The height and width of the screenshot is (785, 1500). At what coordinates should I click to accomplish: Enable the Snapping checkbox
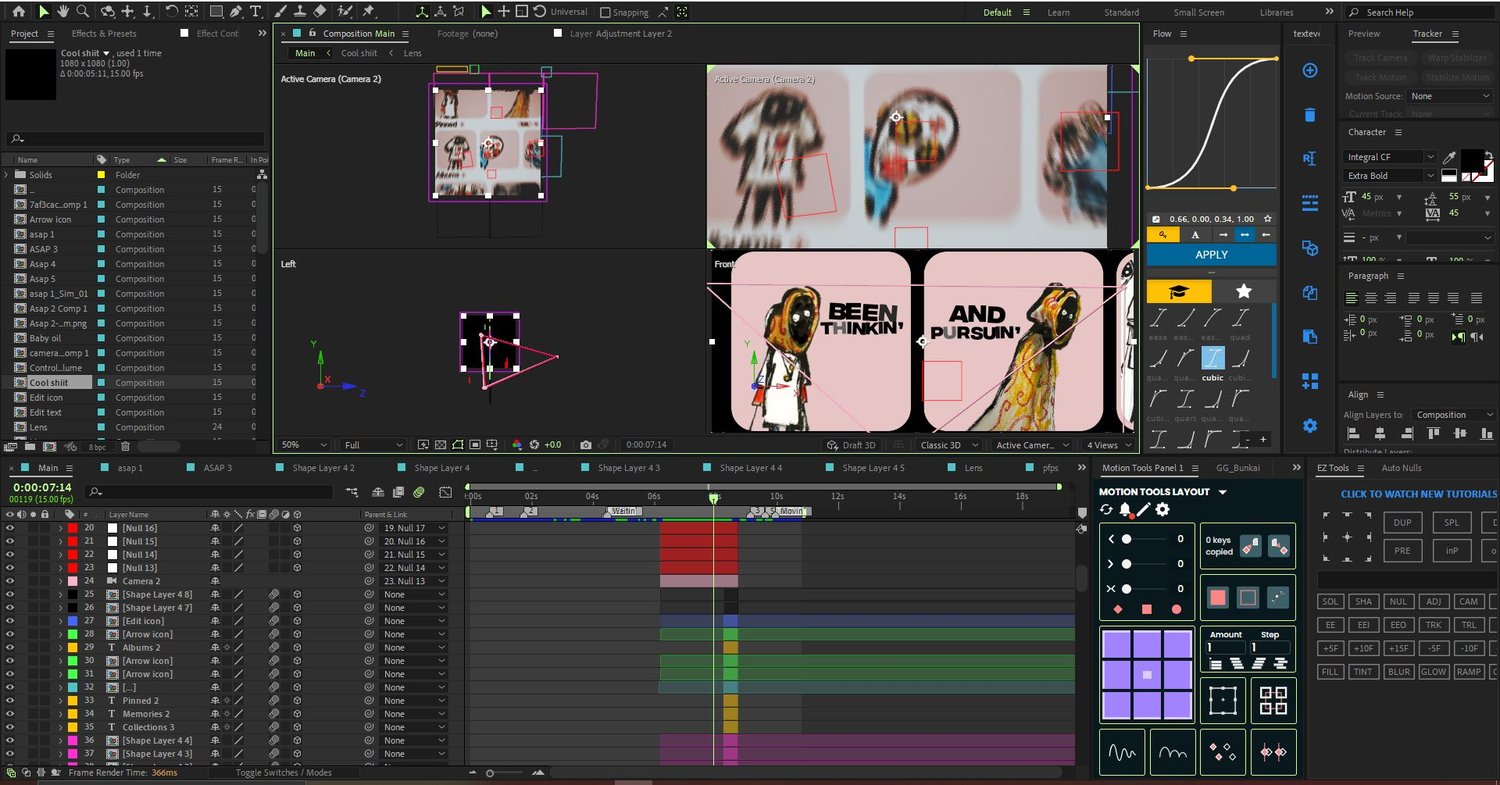pos(605,13)
